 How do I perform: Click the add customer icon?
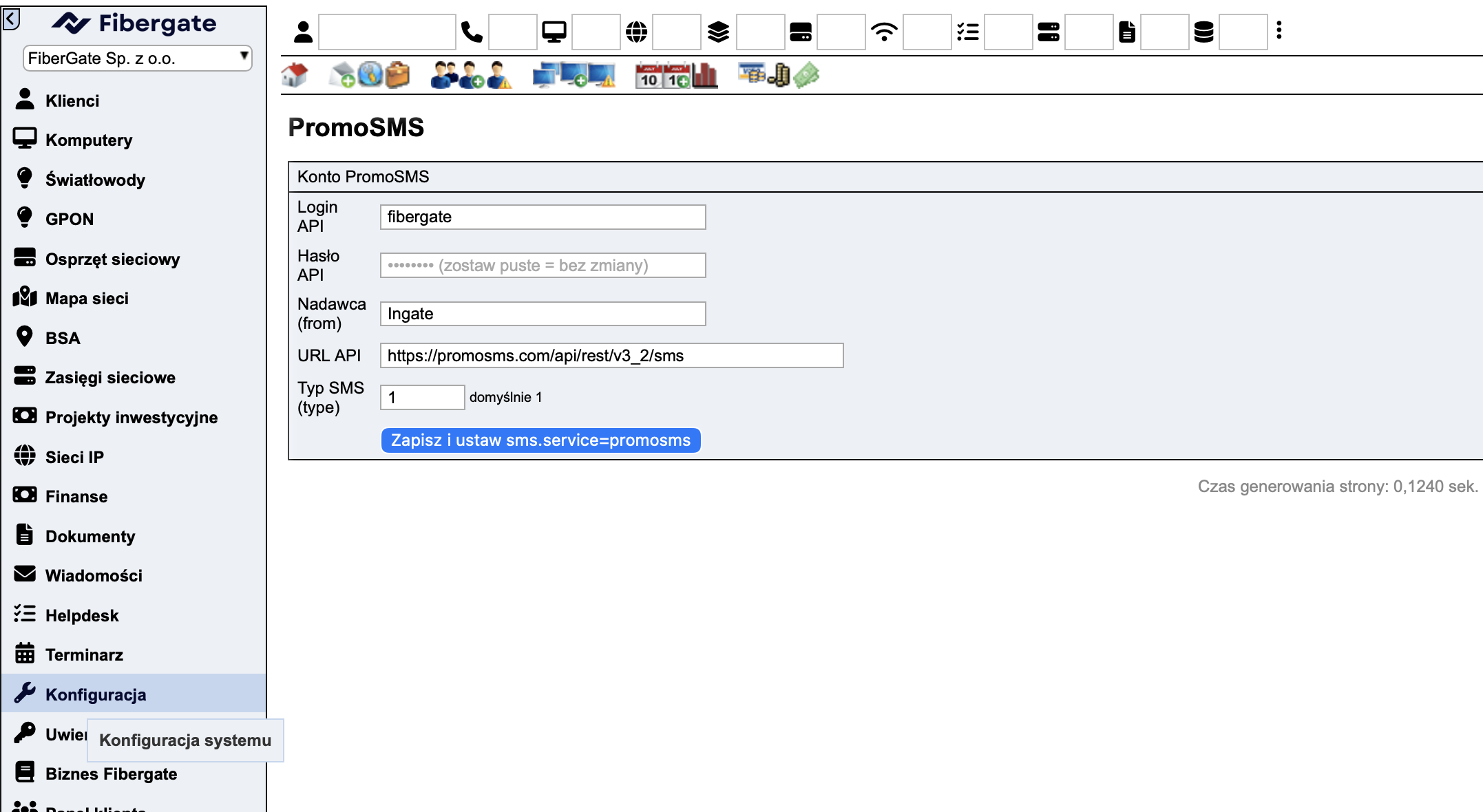pos(472,75)
